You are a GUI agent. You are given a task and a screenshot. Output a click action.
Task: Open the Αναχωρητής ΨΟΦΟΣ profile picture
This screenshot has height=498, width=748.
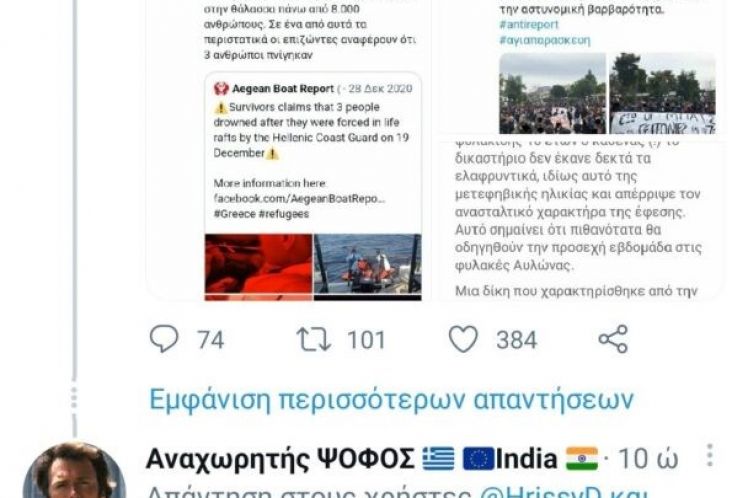tap(74, 472)
